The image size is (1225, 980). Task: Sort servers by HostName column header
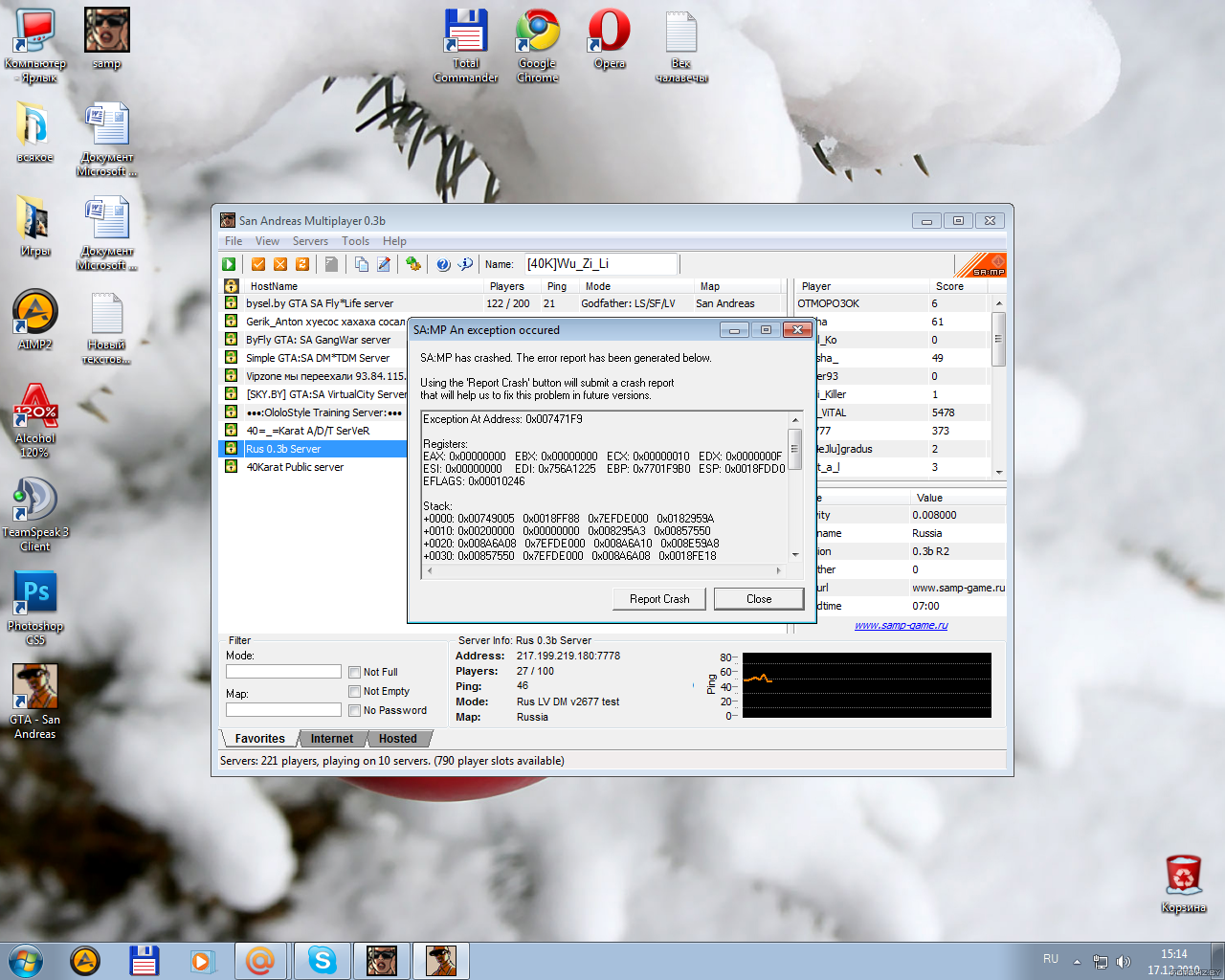pyautogui.click(x=365, y=286)
